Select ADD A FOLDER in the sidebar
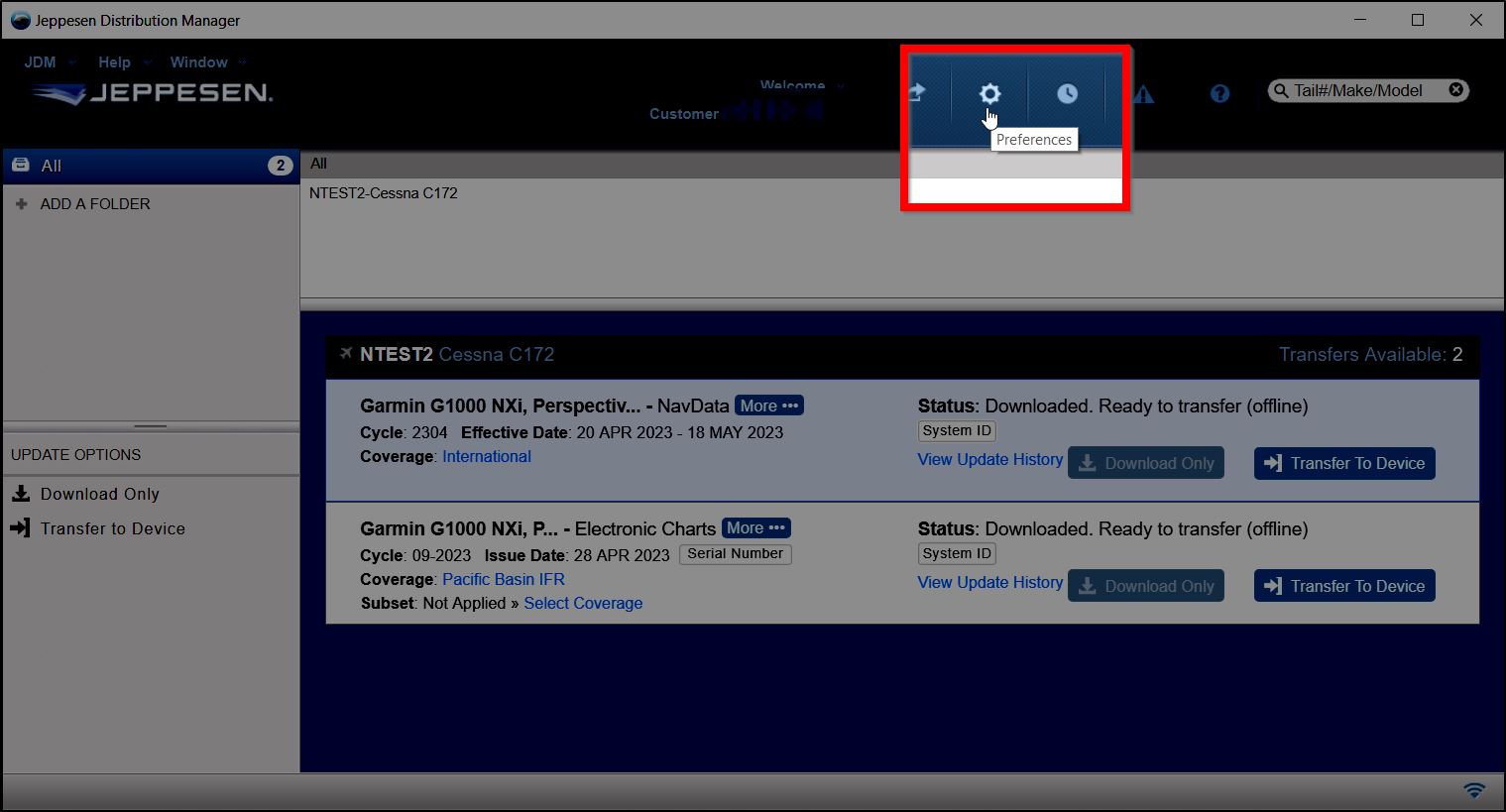Screen dimensions: 1506x812 95,204
